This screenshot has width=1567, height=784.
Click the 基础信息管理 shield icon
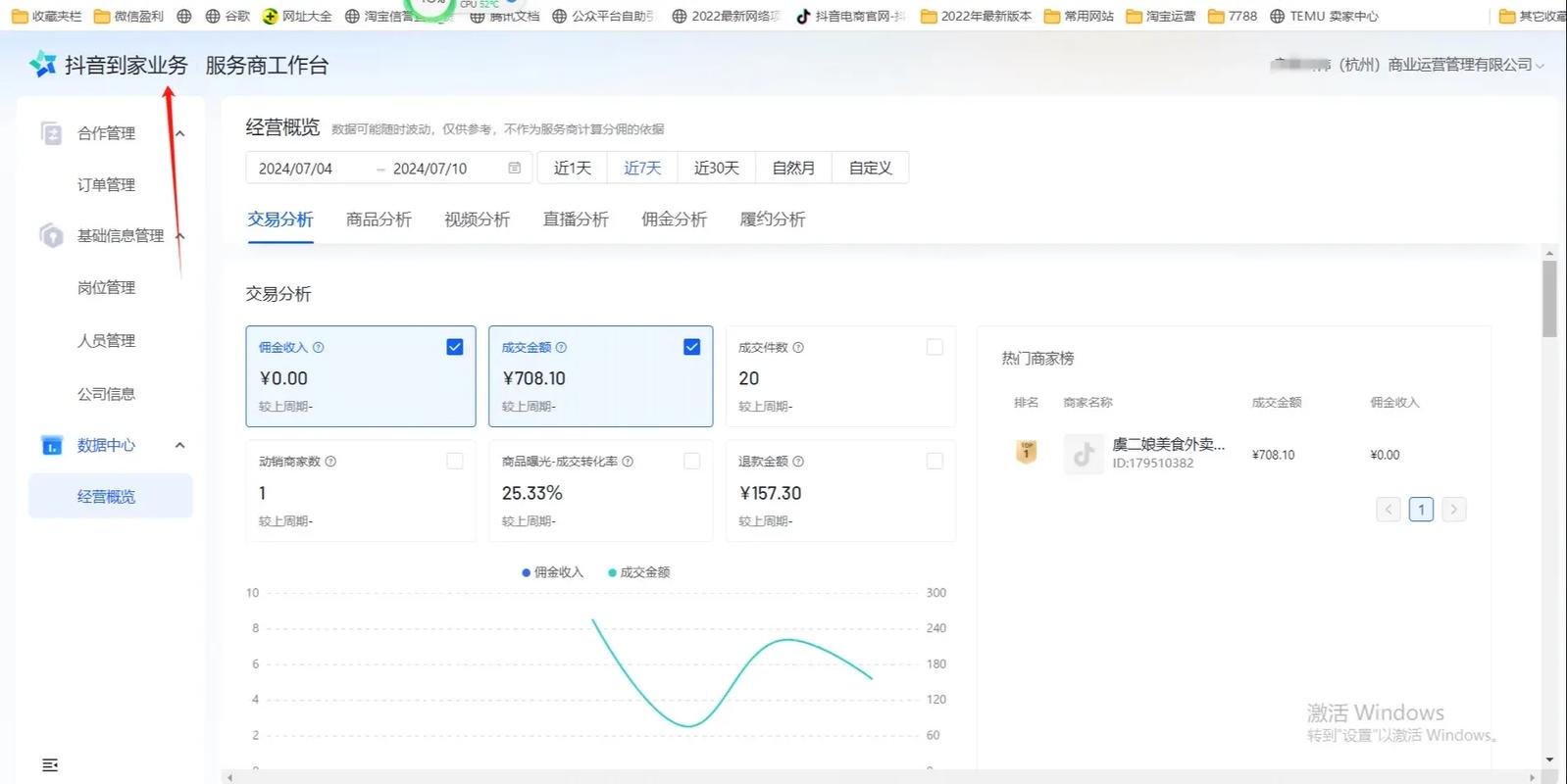(51, 235)
